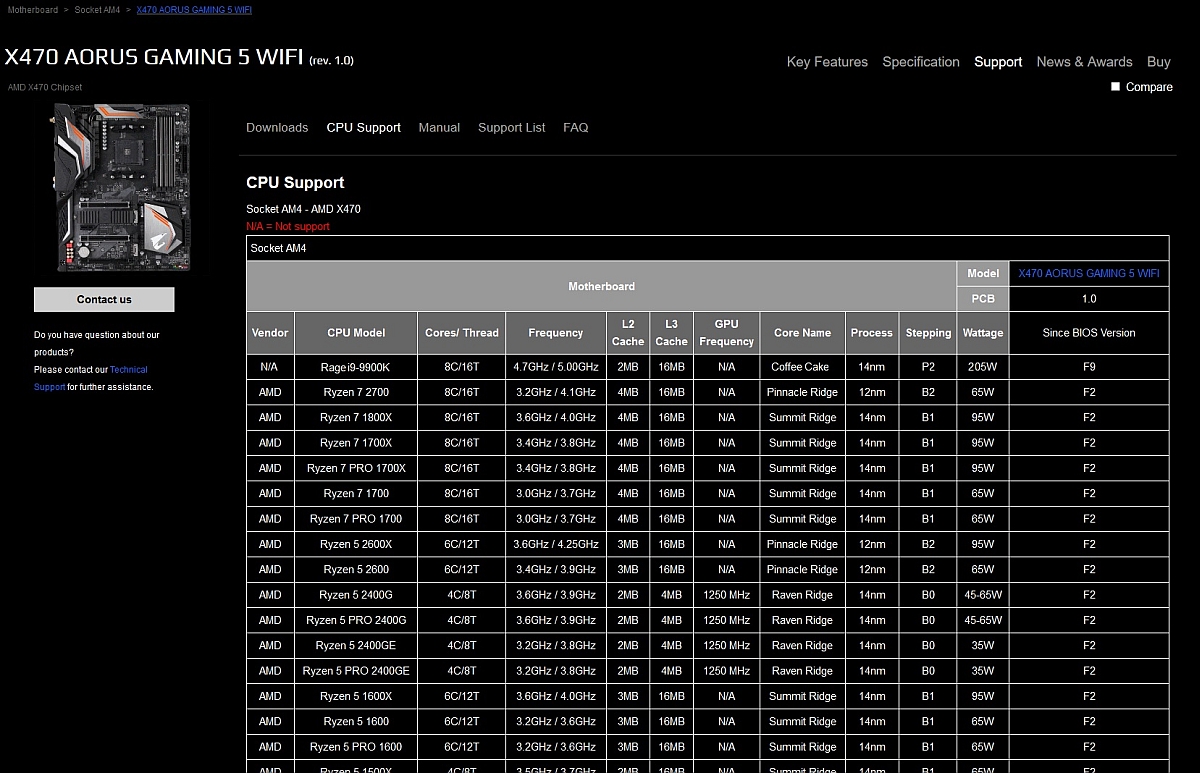Select the Ryzen 7 1700X cell
1200x773 pixels.
click(x=356, y=443)
